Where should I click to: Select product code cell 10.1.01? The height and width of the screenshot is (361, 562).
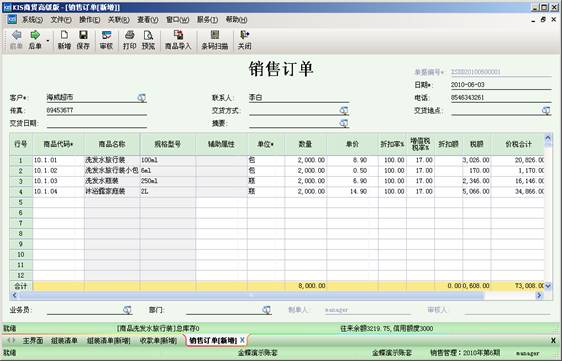(58, 160)
